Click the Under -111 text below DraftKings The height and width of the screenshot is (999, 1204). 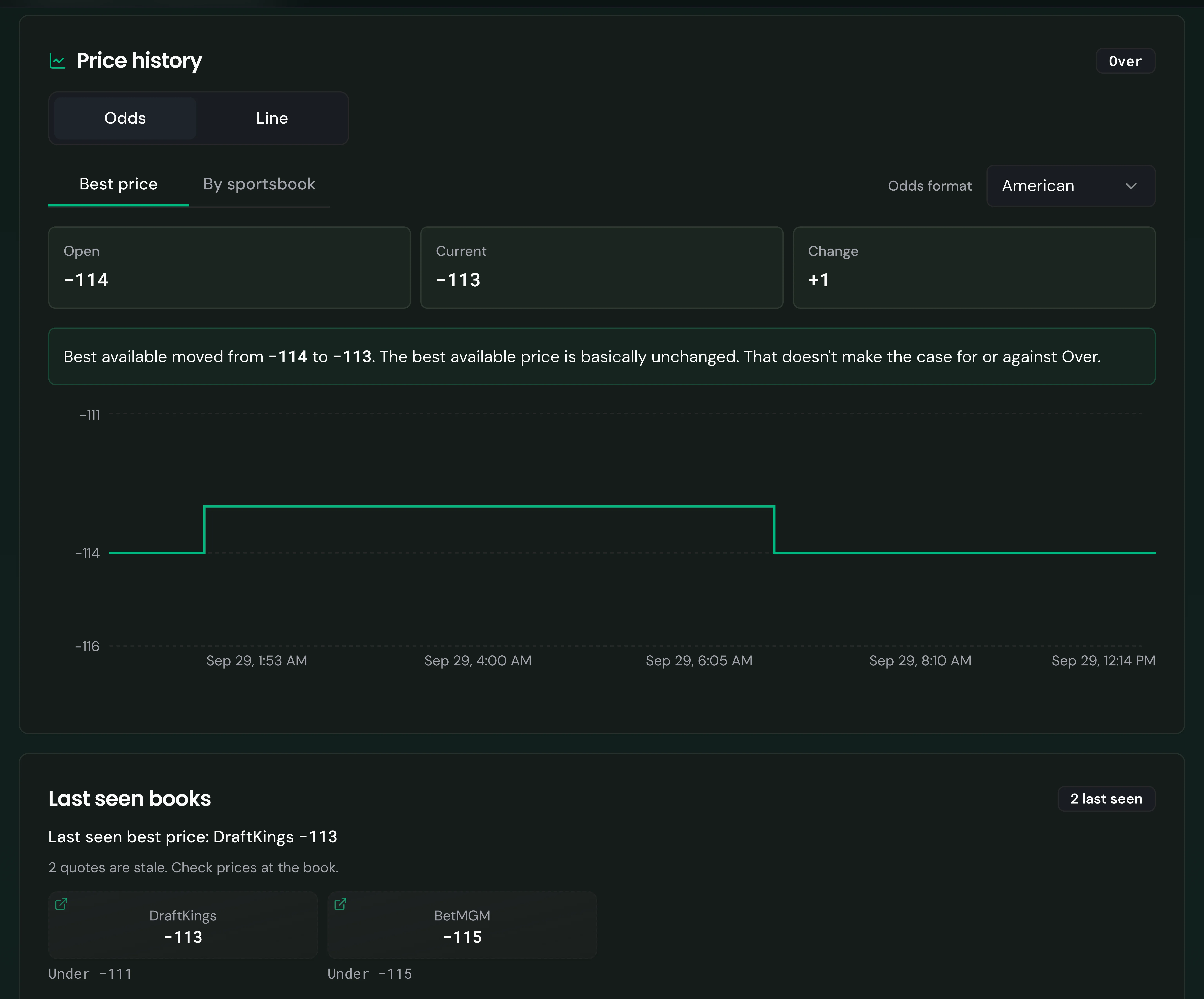pyautogui.click(x=90, y=974)
